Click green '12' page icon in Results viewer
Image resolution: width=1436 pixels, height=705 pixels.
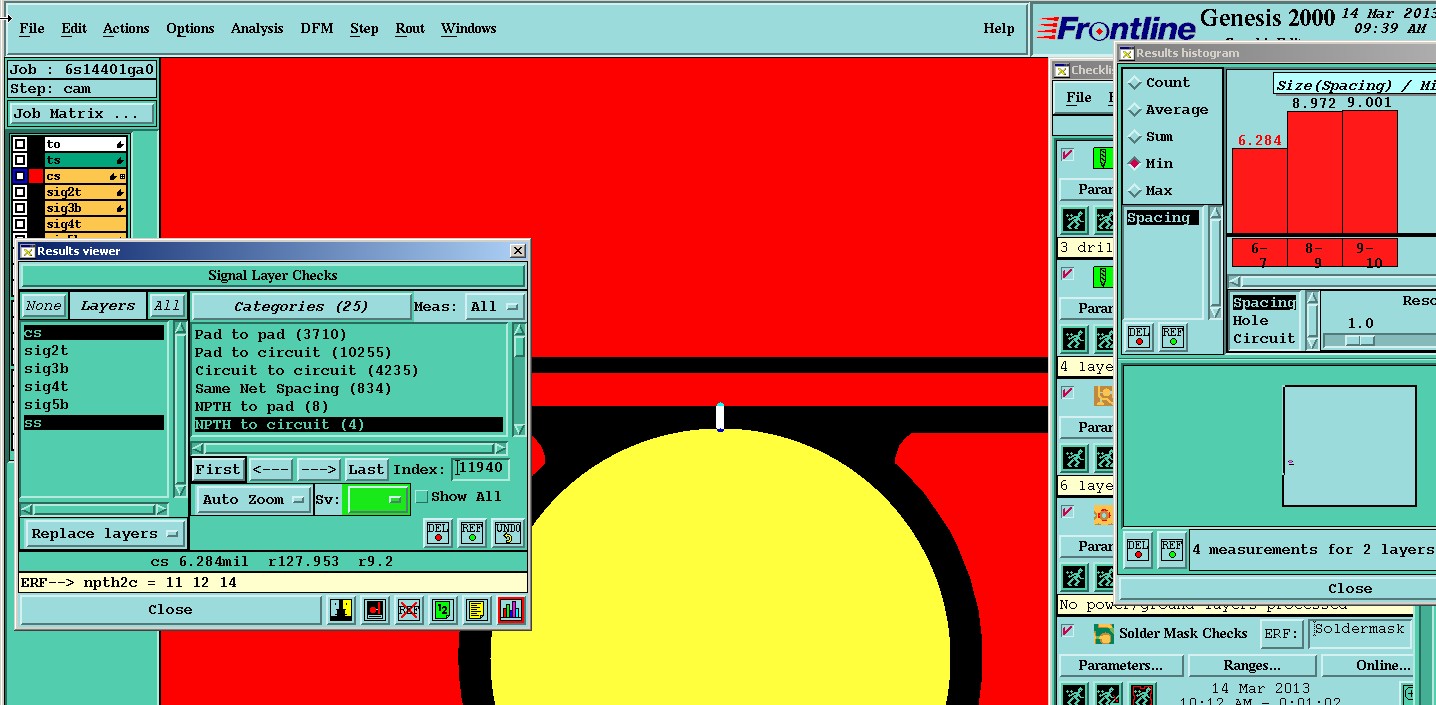tap(443, 610)
